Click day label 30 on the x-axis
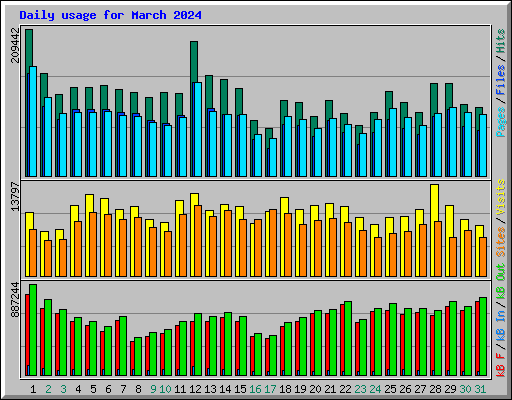Screen dimensions: 512x400 465,389
